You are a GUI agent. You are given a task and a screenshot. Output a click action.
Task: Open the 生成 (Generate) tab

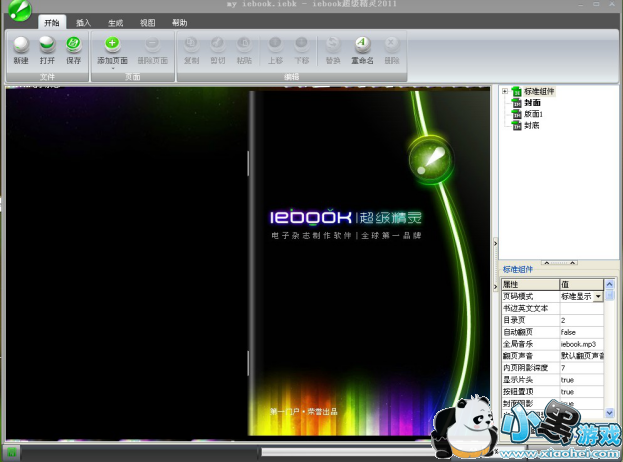115,22
